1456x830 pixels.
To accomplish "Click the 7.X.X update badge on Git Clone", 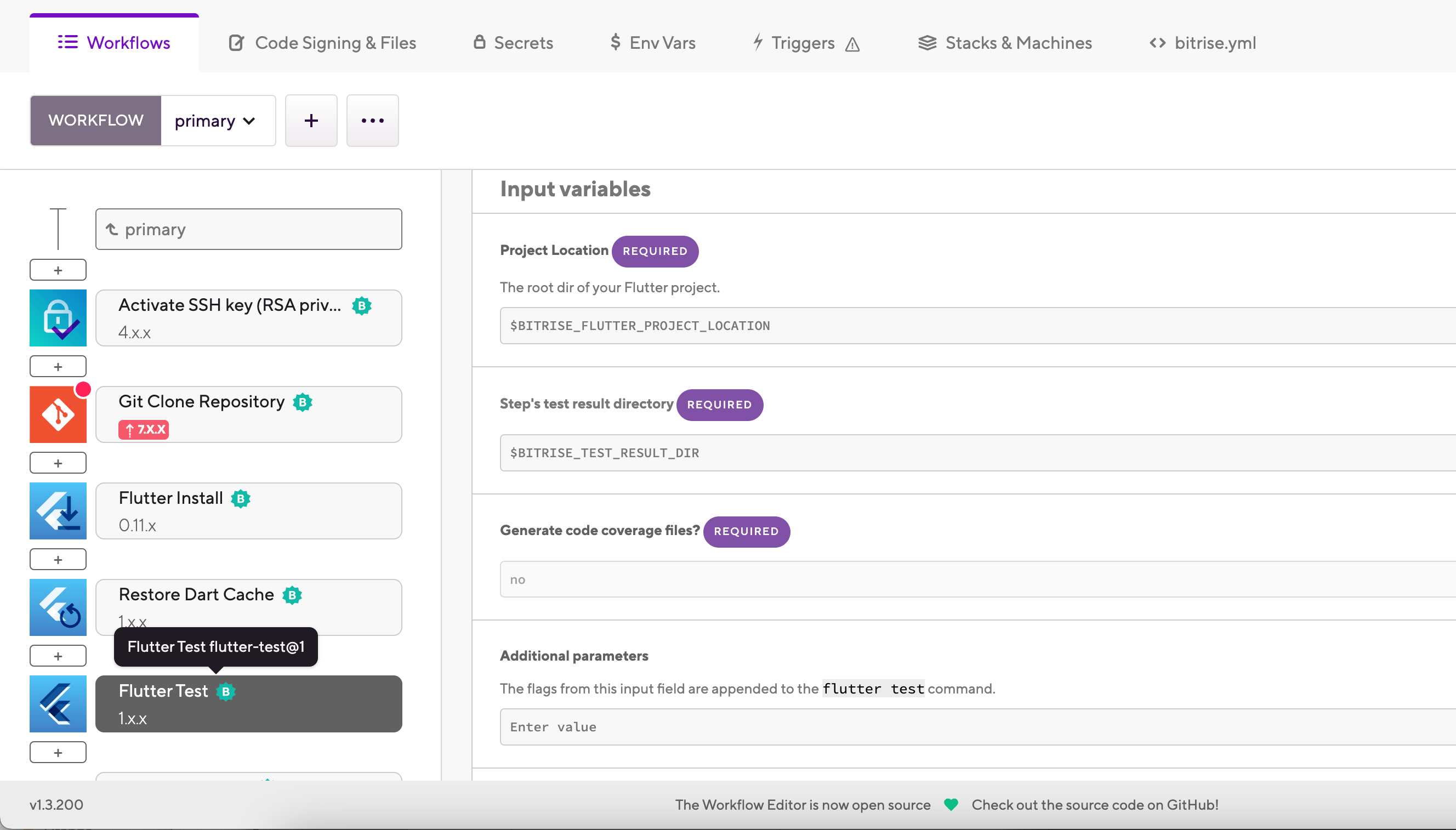I will [x=144, y=429].
